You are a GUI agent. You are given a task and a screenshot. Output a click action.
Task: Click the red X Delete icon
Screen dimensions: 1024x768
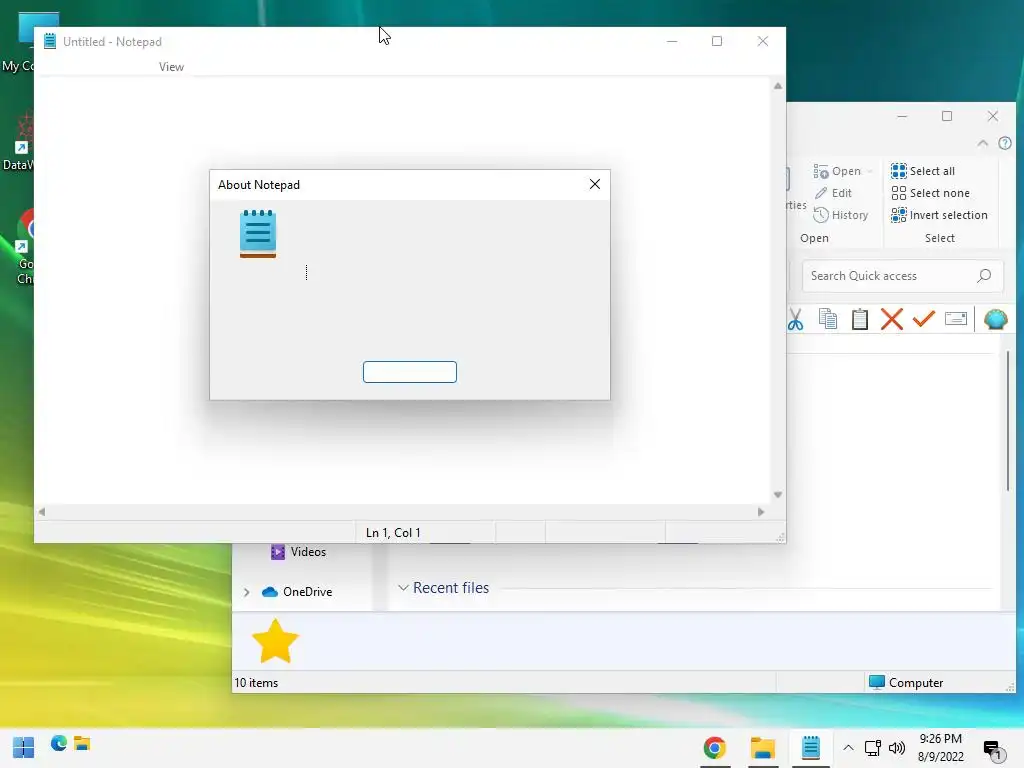click(891, 319)
